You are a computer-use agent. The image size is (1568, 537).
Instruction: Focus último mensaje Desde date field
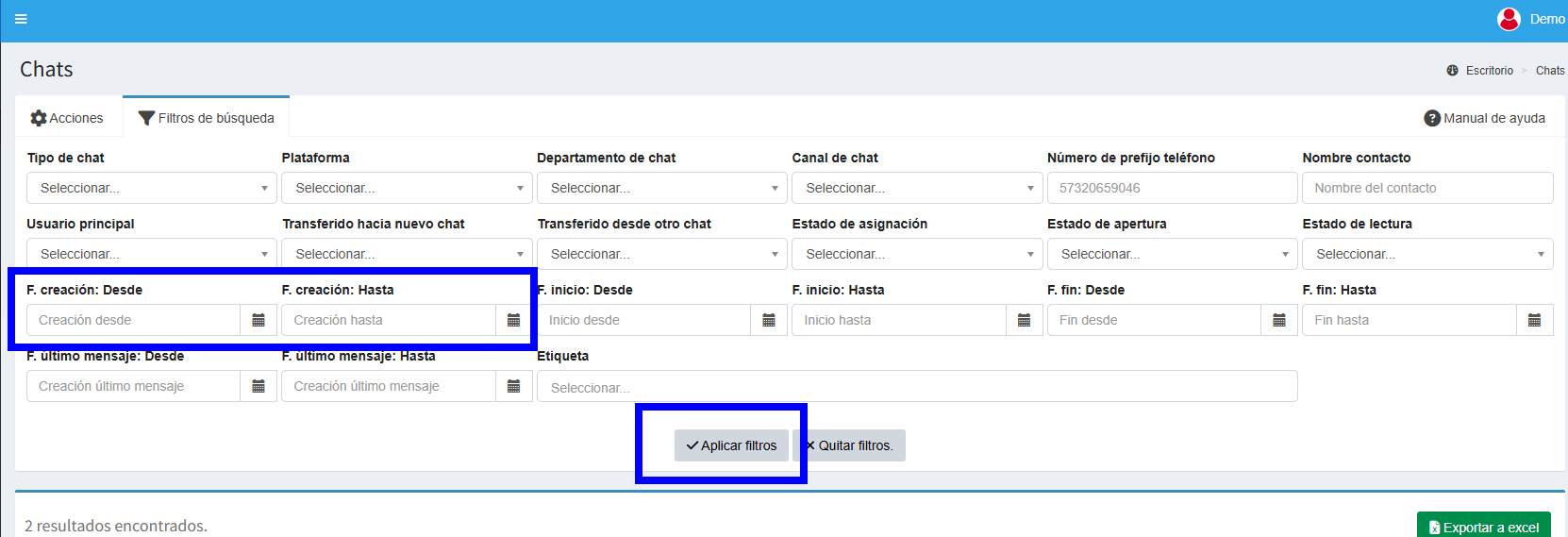tap(133, 386)
